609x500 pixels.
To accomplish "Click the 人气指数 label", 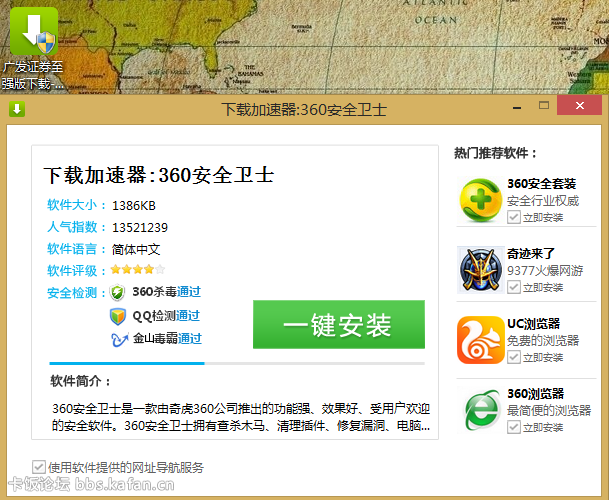I will tap(76, 227).
